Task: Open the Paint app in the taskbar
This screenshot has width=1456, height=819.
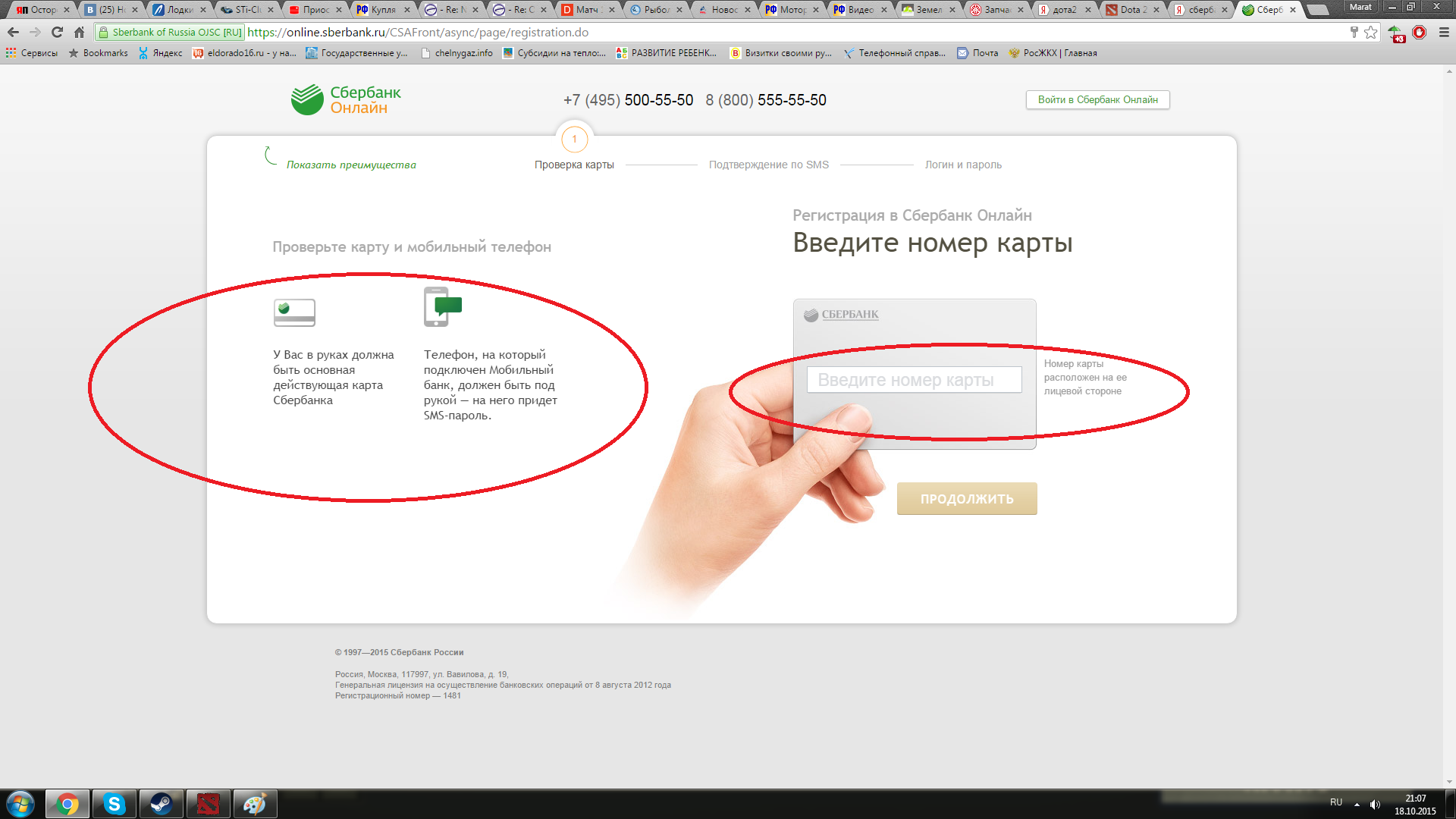Action: pyautogui.click(x=255, y=804)
